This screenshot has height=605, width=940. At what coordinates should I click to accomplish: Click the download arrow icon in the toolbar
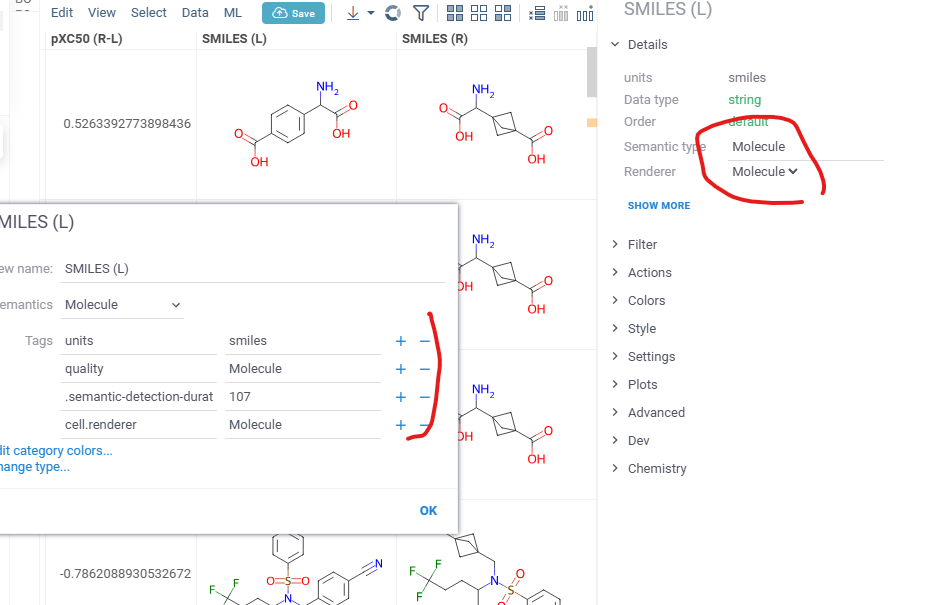353,13
